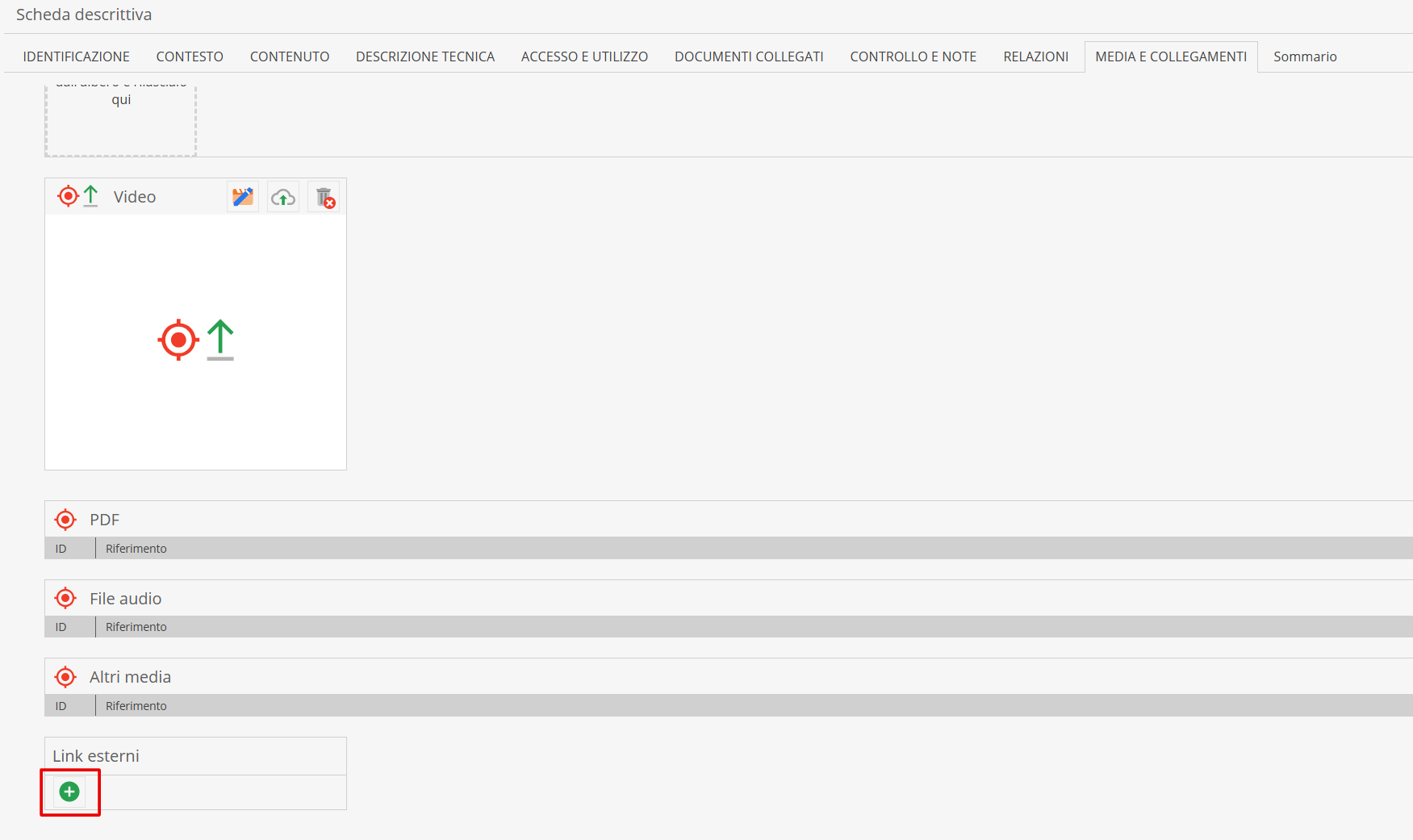Delete video using the trash icon
The image size is (1413, 840).
tap(324, 197)
